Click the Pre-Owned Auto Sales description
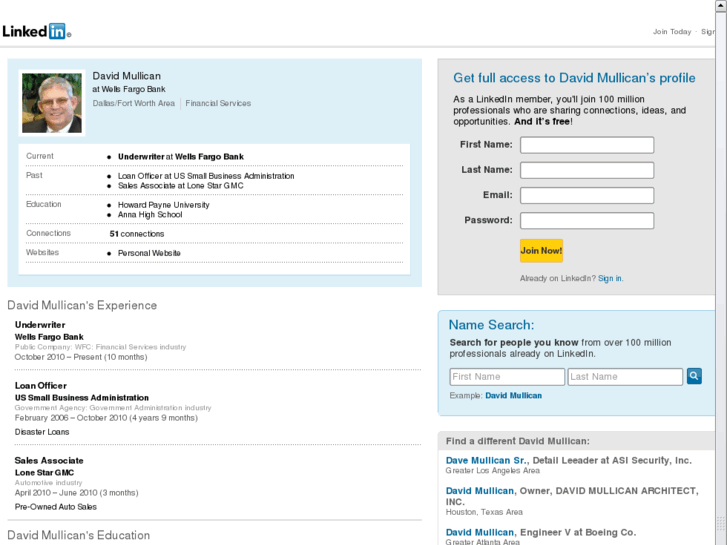This screenshot has width=727, height=545. (x=56, y=507)
